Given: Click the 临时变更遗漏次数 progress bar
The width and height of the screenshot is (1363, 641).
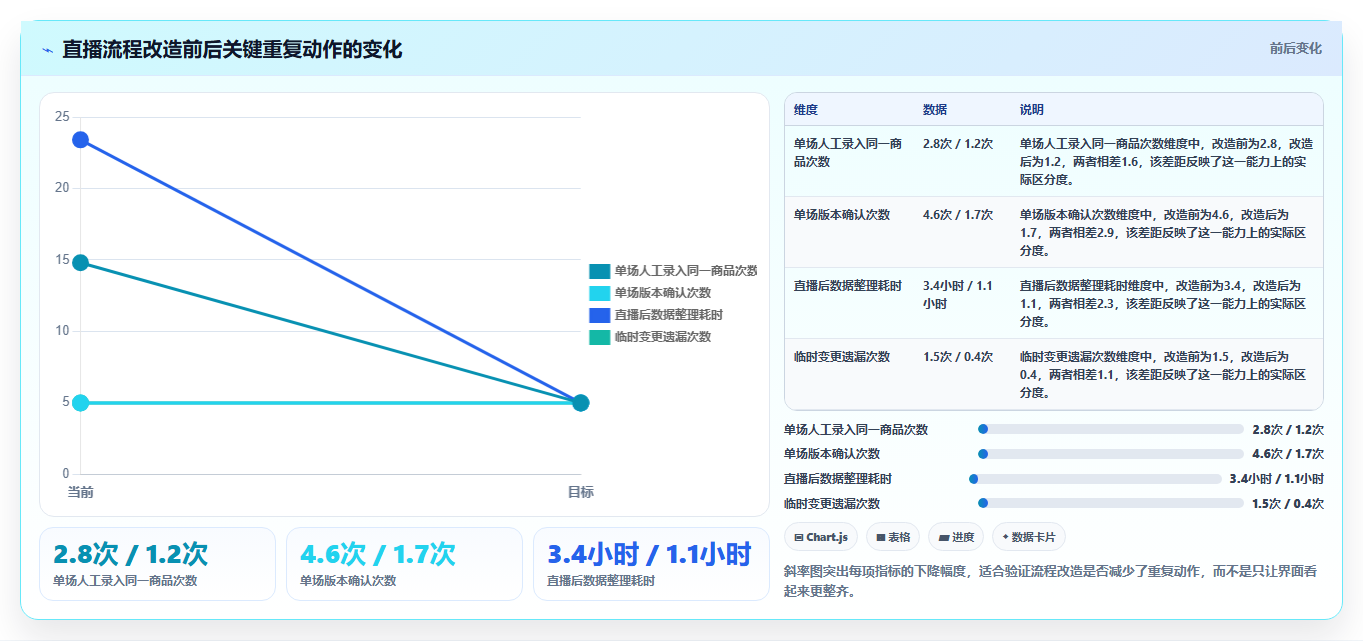Looking at the screenshot, I should (1110, 504).
